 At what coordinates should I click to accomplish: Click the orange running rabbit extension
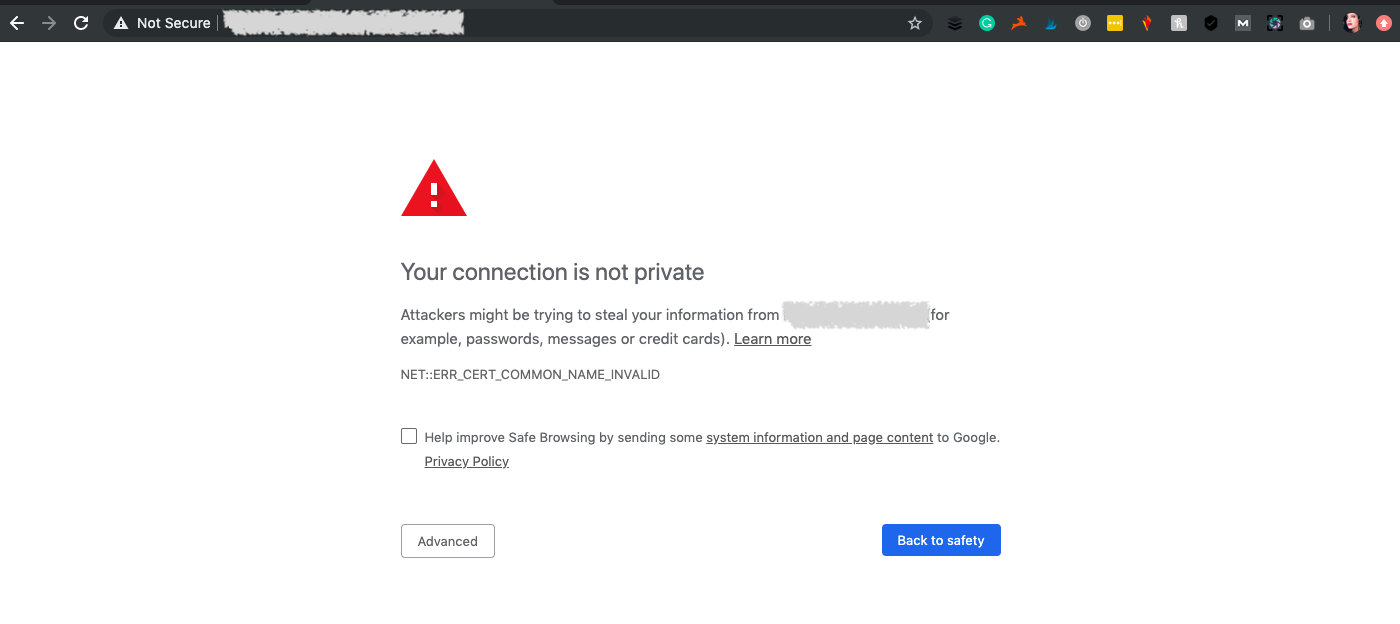click(x=1019, y=23)
